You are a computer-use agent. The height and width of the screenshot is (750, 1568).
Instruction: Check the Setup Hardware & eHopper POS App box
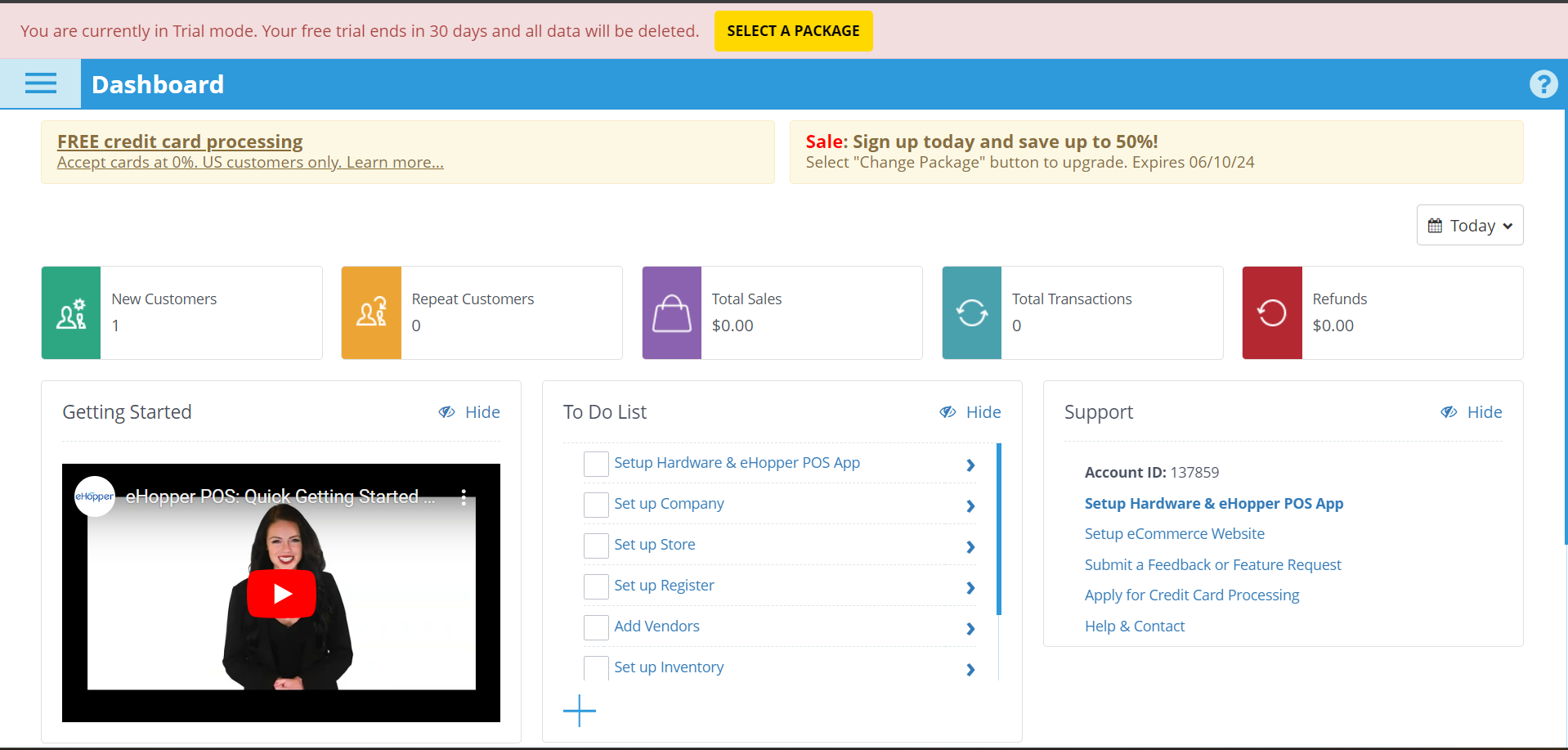pyautogui.click(x=596, y=464)
